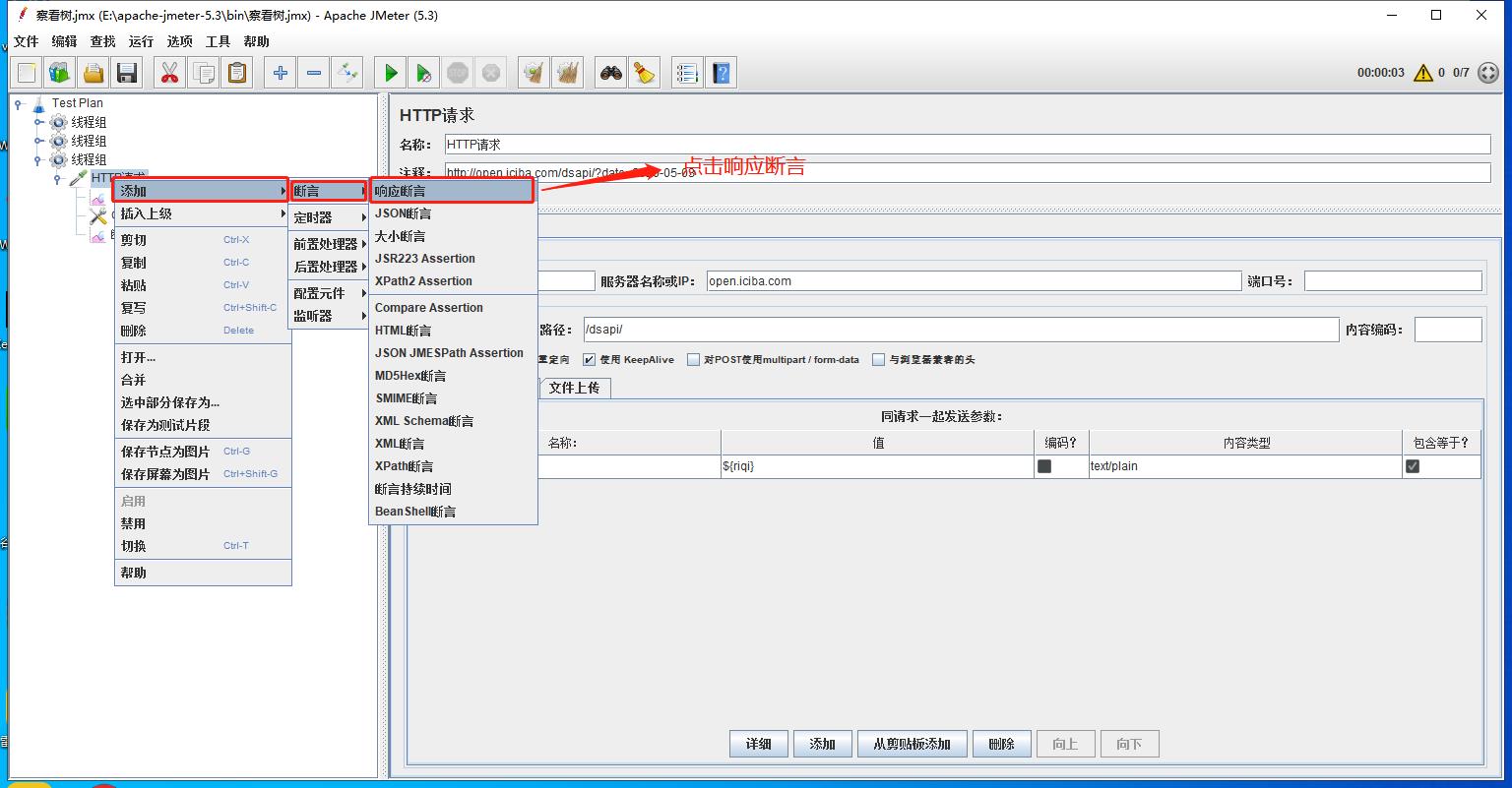The height and width of the screenshot is (788, 1512).
Task: Click the 名称 input field containing HTTP请求
Action: click(968, 145)
